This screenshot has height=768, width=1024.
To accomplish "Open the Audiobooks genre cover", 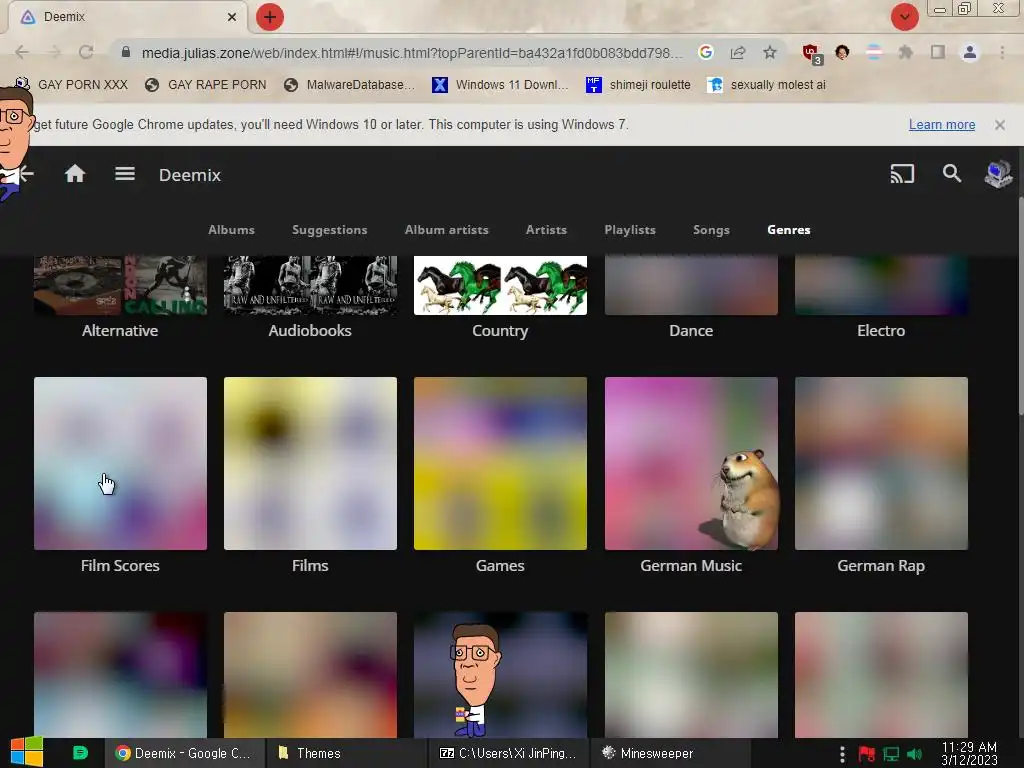I will (310, 285).
